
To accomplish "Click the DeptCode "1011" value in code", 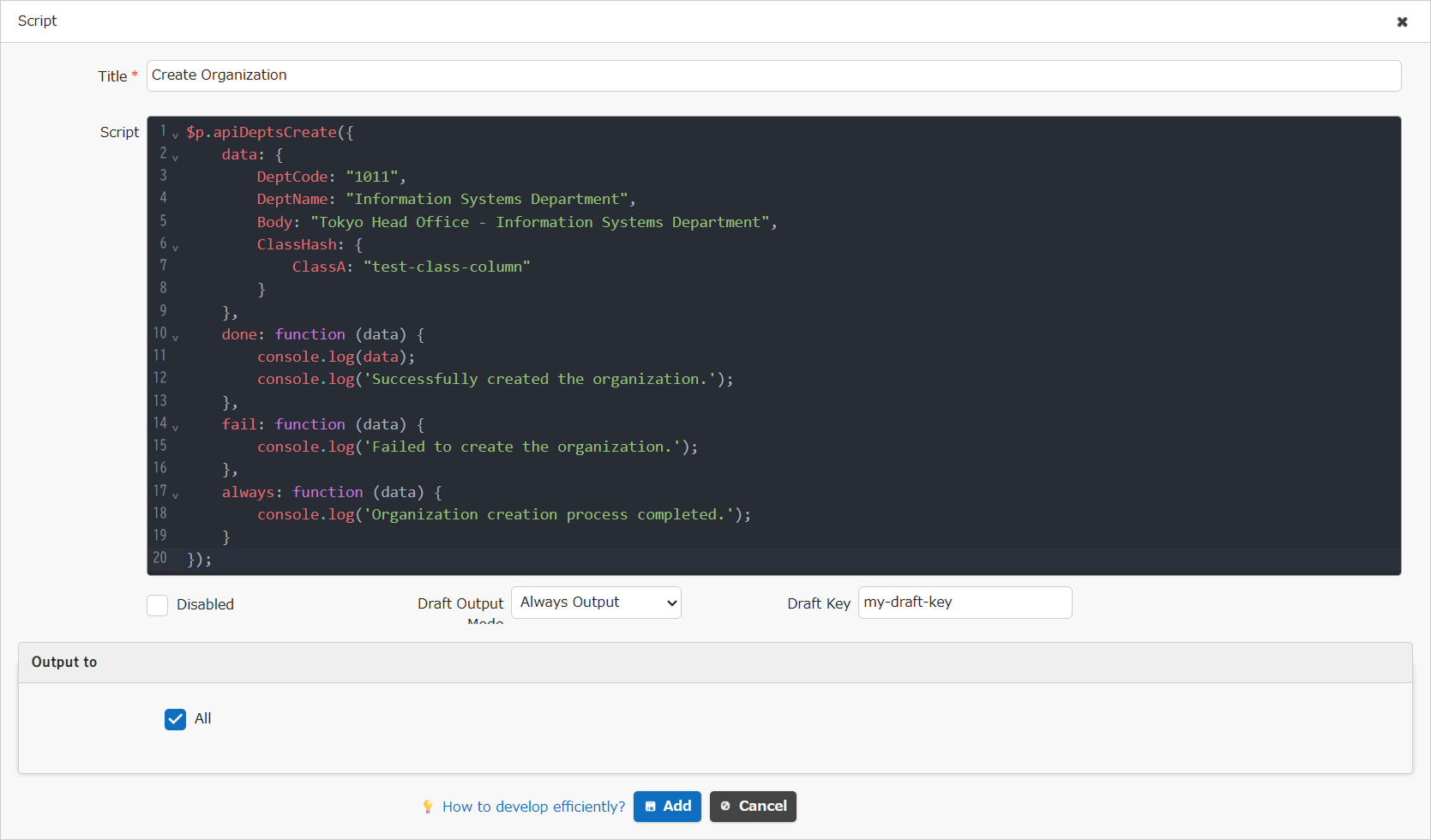I will click(x=371, y=177).
